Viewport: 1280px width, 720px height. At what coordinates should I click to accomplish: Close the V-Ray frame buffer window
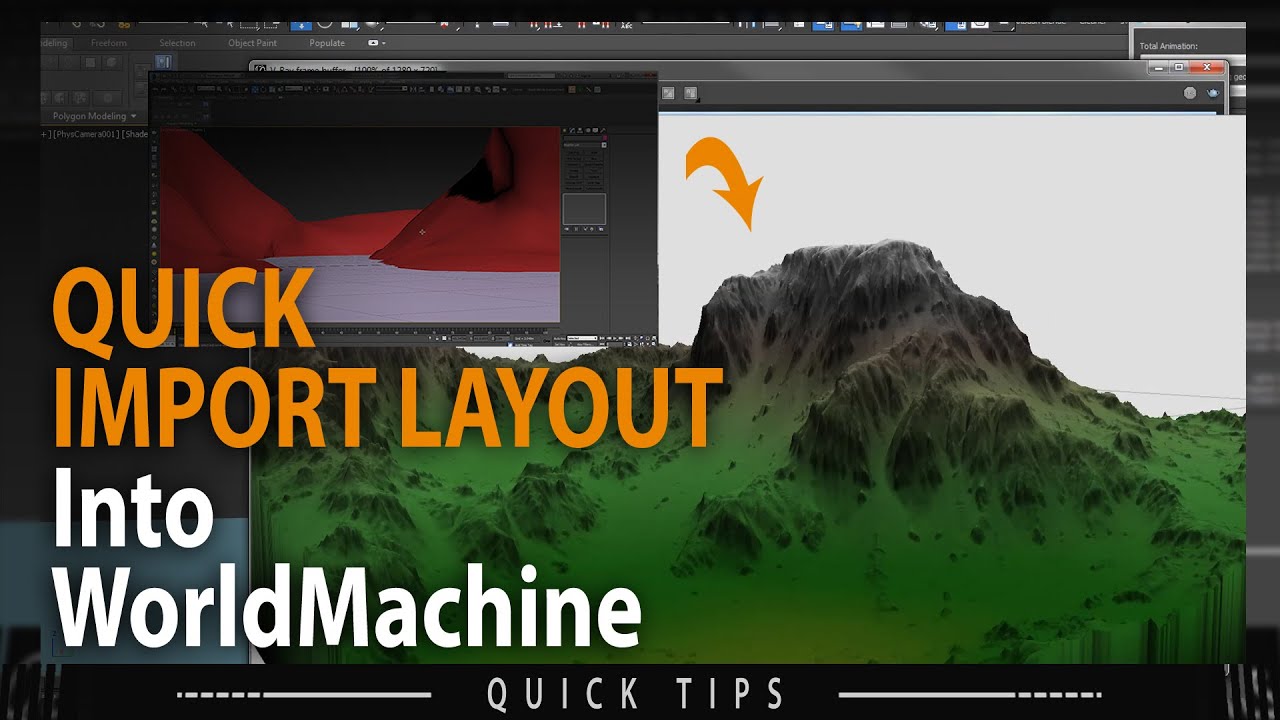coord(1208,67)
